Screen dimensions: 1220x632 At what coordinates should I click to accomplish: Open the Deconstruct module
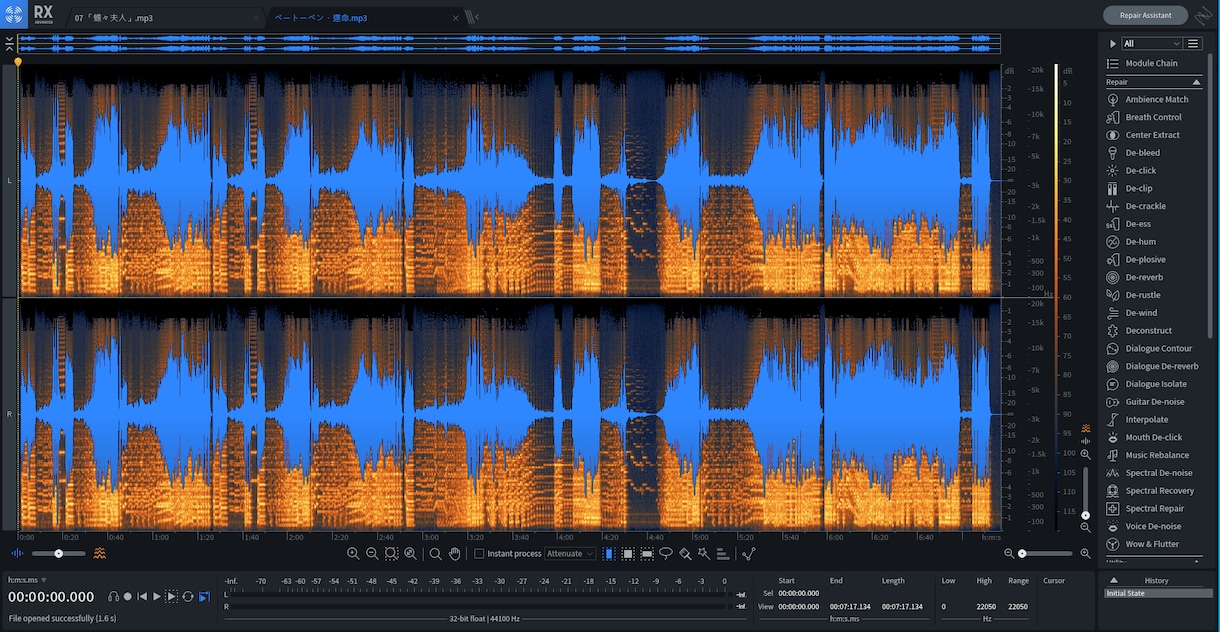[x=1156, y=331]
